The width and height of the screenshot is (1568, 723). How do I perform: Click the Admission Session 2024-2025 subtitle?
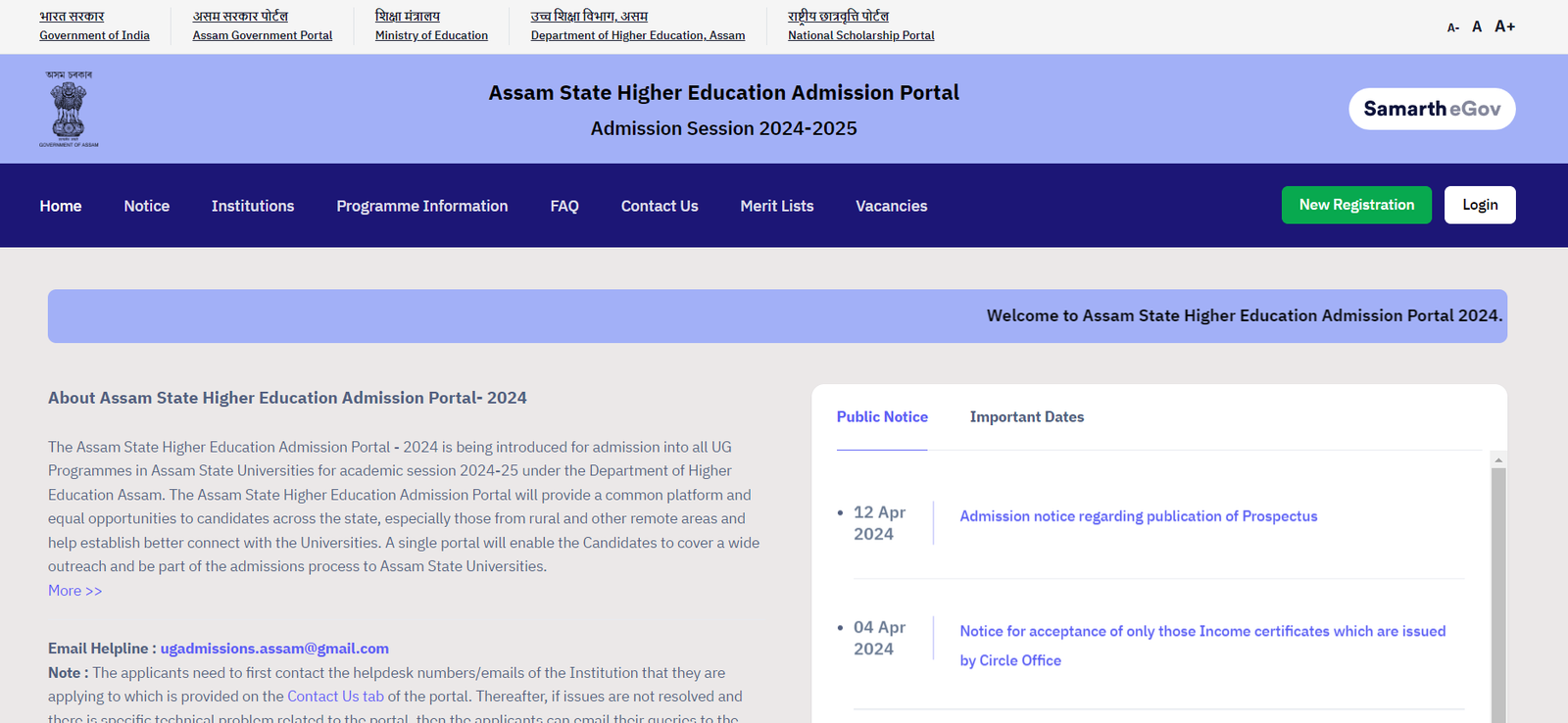coord(723,128)
